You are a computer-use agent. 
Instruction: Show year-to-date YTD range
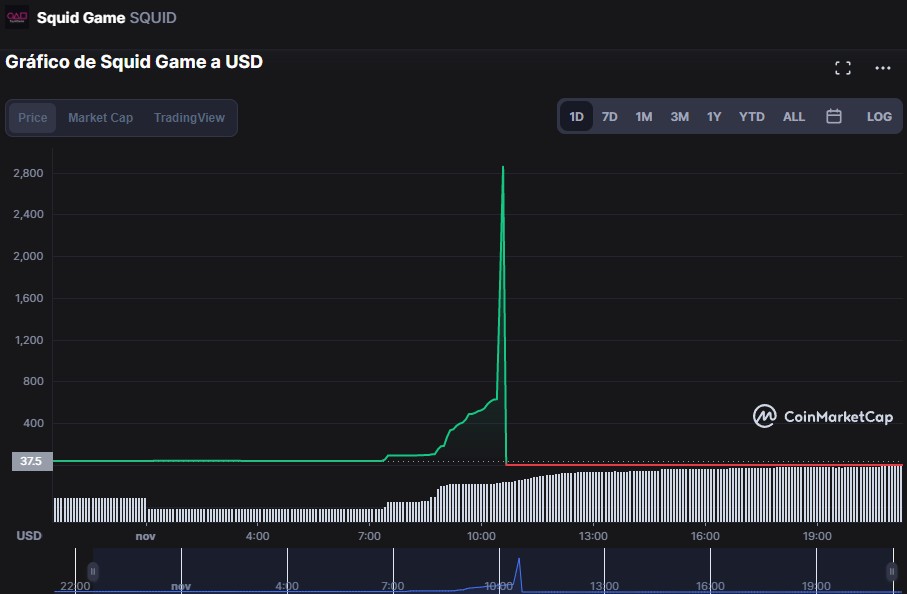(751, 117)
